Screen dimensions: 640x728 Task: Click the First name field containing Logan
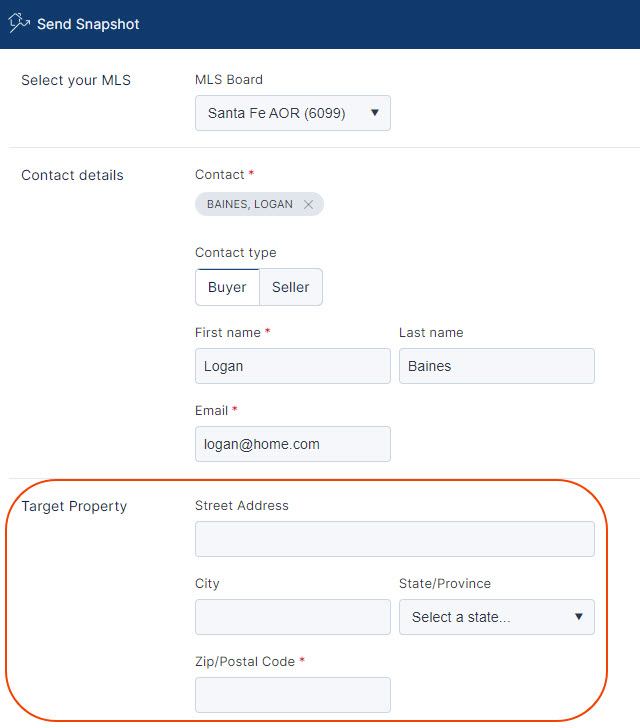(x=293, y=366)
